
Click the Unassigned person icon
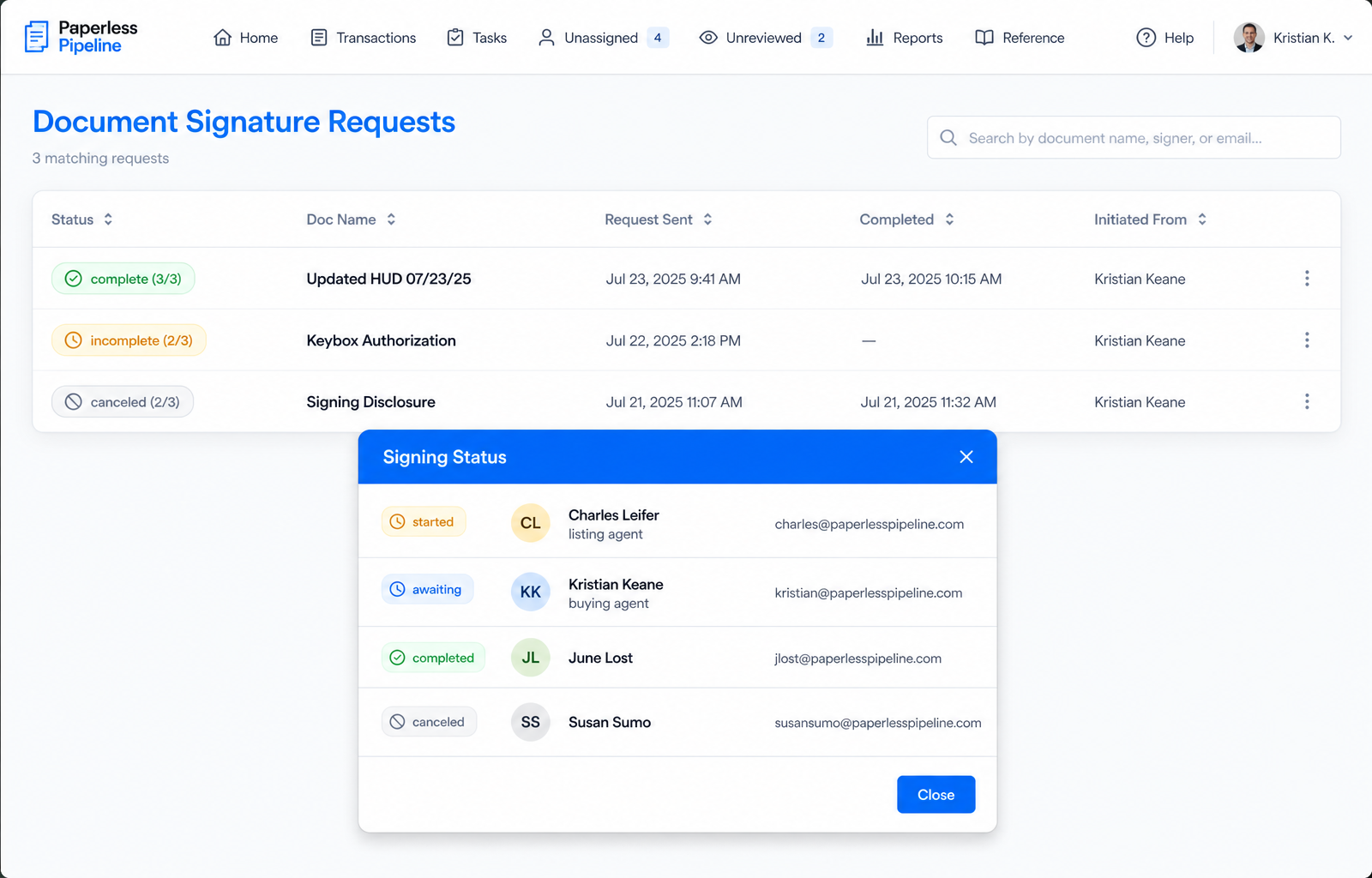546,38
